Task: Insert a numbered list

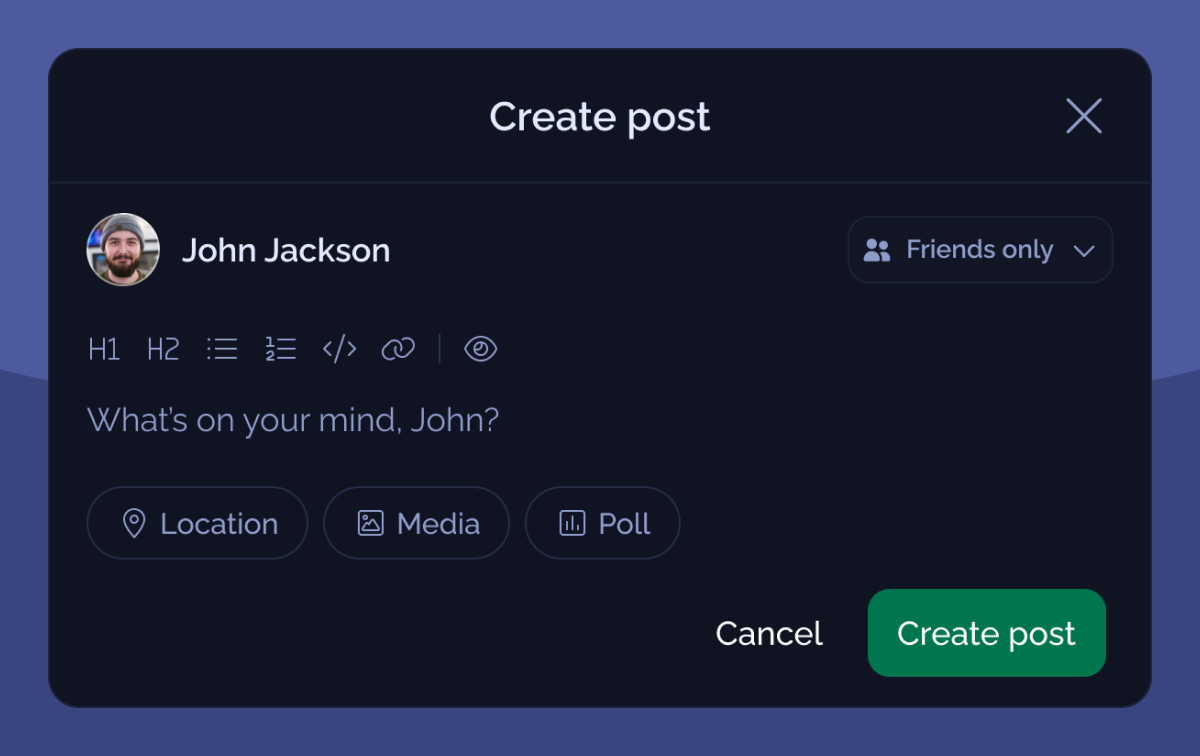Action: [x=281, y=349]
